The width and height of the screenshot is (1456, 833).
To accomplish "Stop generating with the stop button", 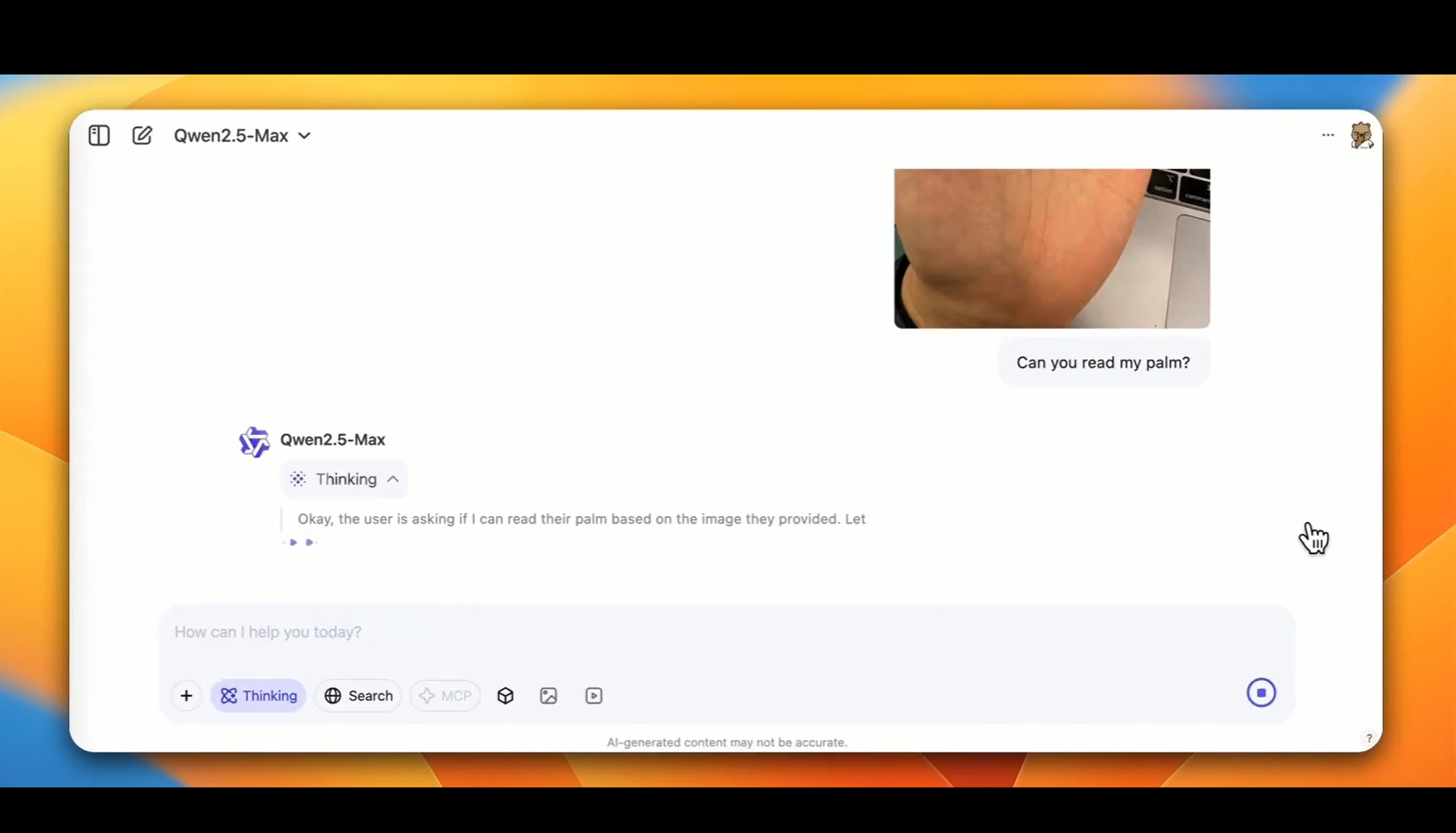I will tap(1261, 692).
